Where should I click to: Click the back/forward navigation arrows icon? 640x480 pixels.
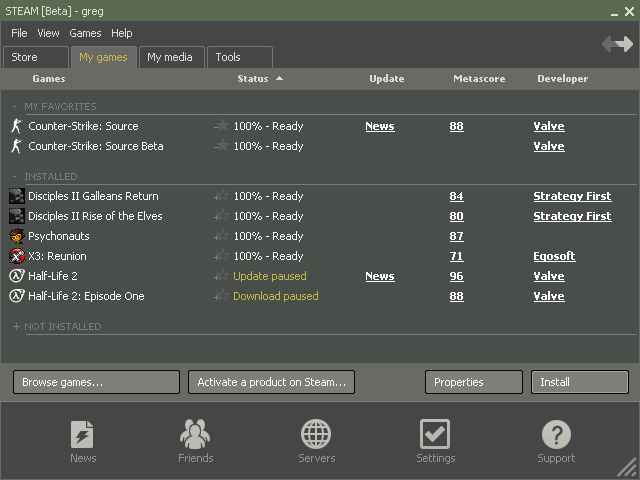click(618, 44)
